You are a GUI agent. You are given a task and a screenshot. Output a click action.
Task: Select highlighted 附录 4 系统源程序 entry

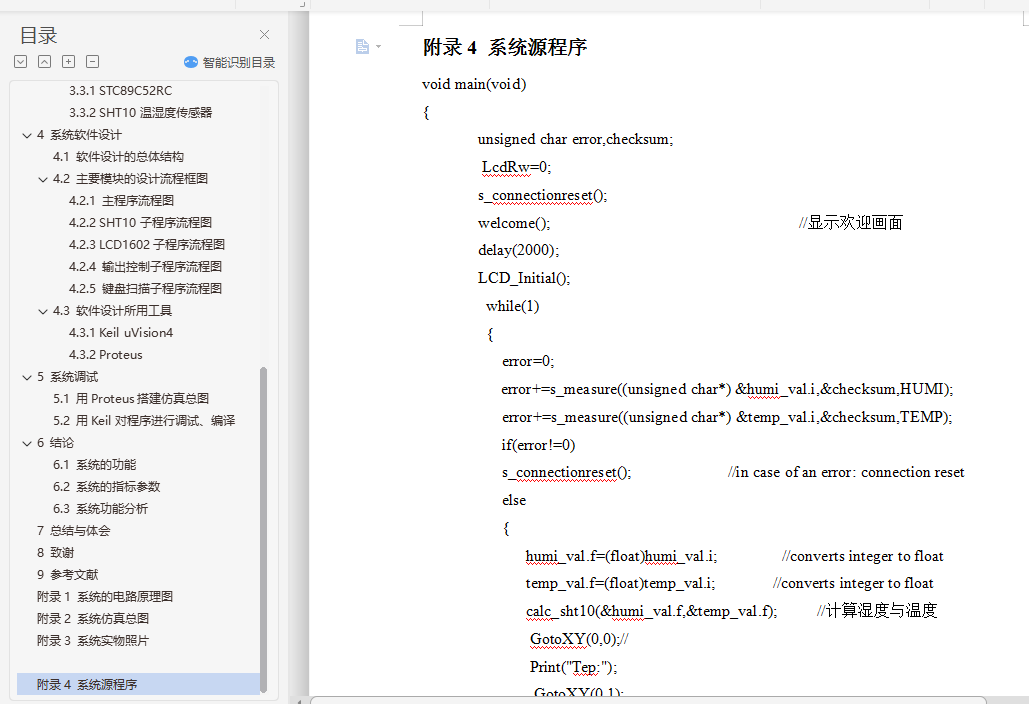(138, 684)
